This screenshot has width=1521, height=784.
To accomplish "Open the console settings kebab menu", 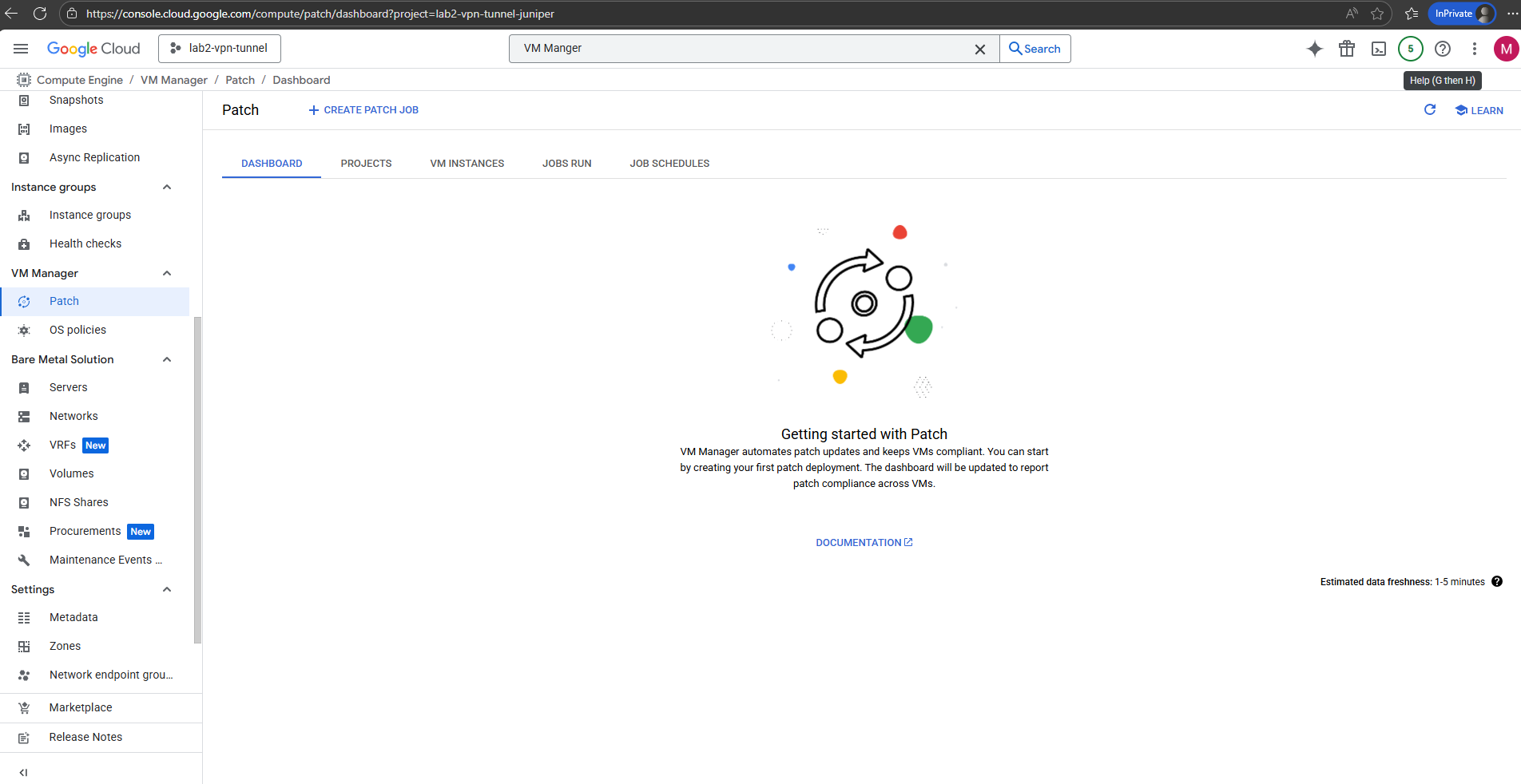I will pyautogui.click(x=1475, y=49).
